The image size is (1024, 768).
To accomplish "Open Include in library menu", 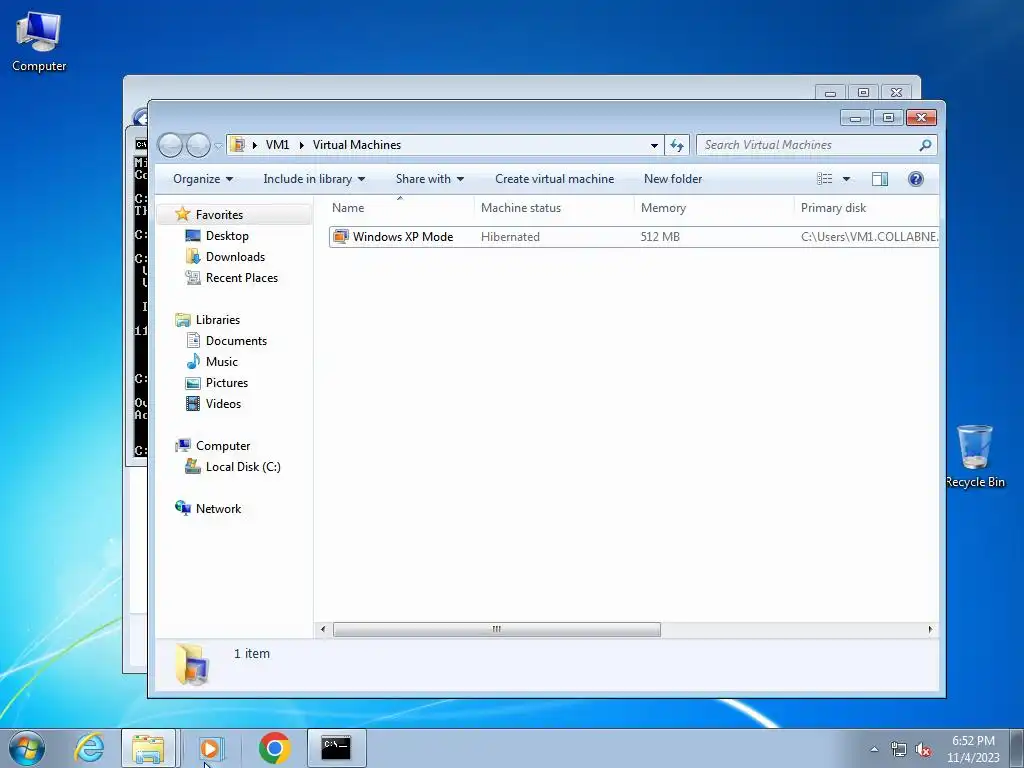I will tap(314, 179).
